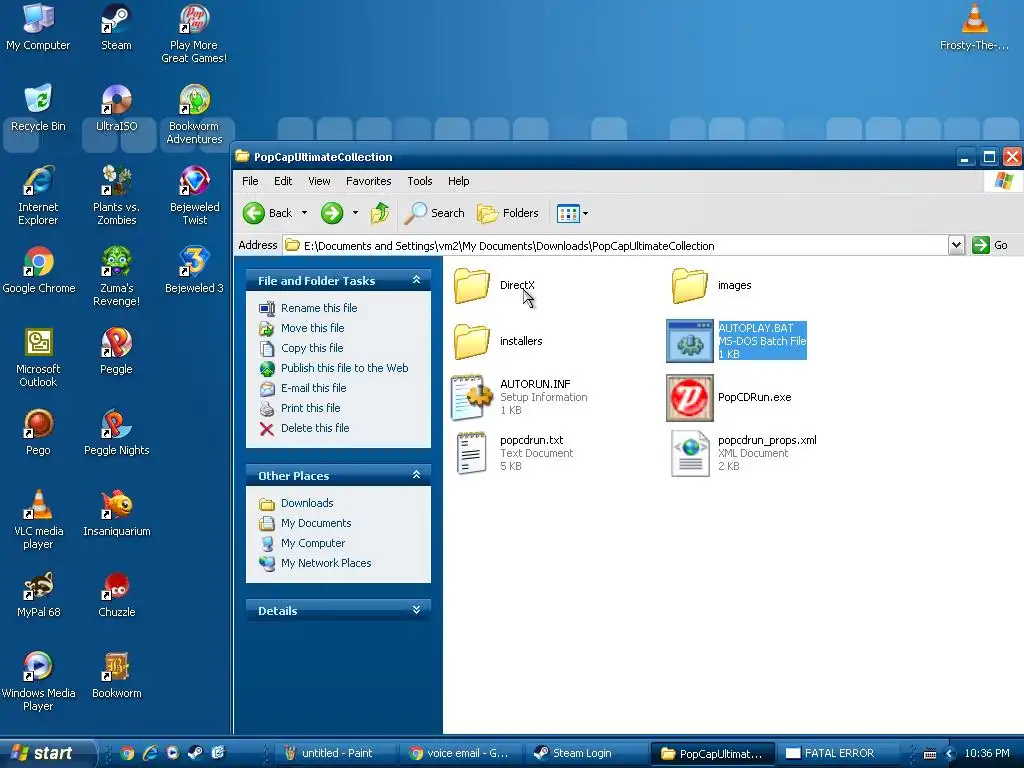This screenshot has height=768, width=1024.
Task: Open the Tools menu
Action: click(x=420, y=181)
